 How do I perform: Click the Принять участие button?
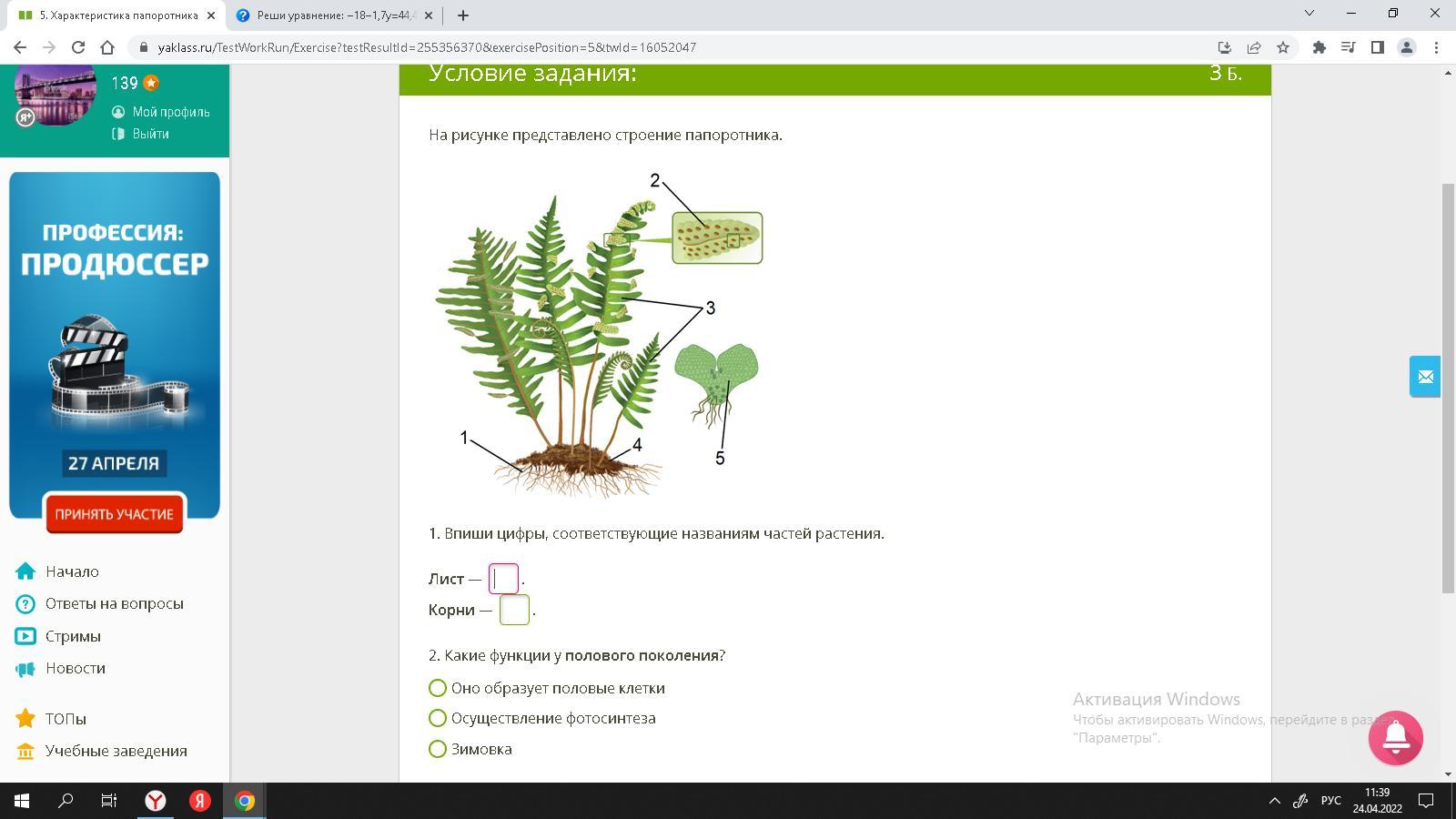(114, 514)
